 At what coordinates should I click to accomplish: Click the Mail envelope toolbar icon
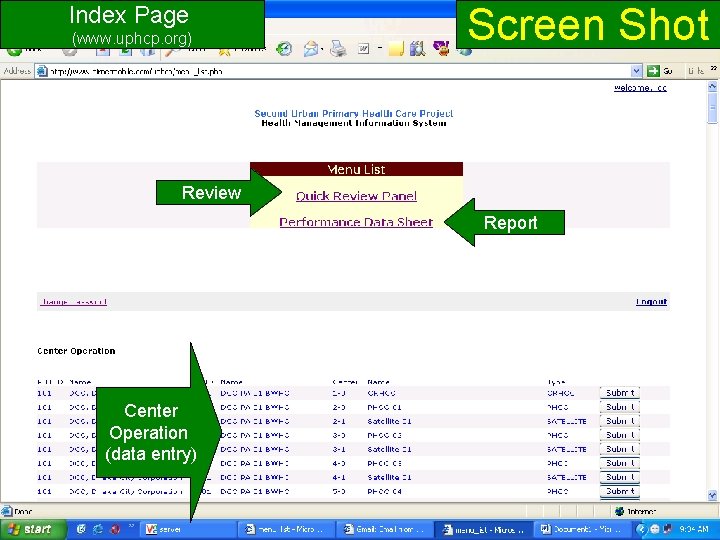click(x=311, y=49)
